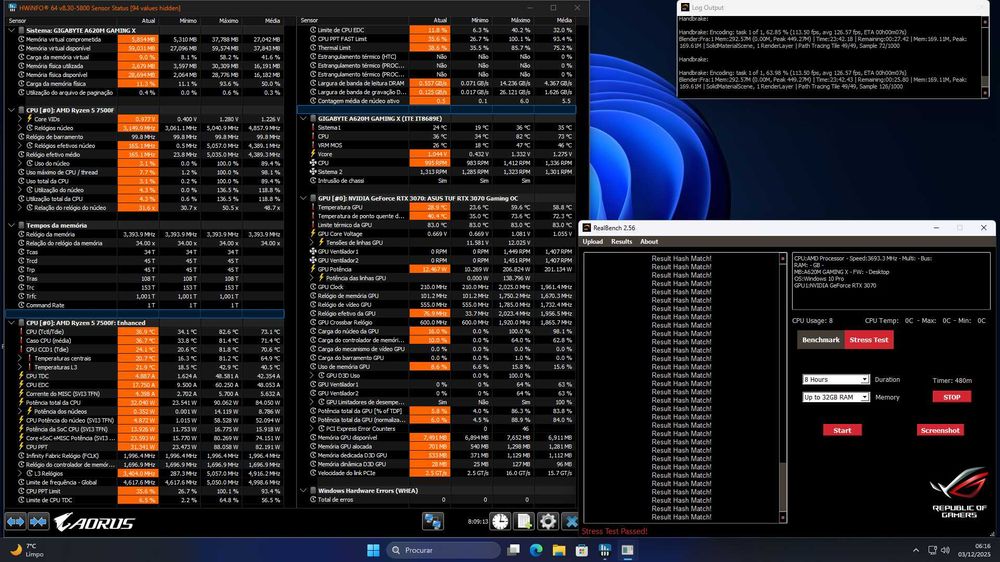Image resolution: width=1000 pixels, height=562 pixels.
Task: Switch to Stress Test tab
Action: tap(869, 340)
